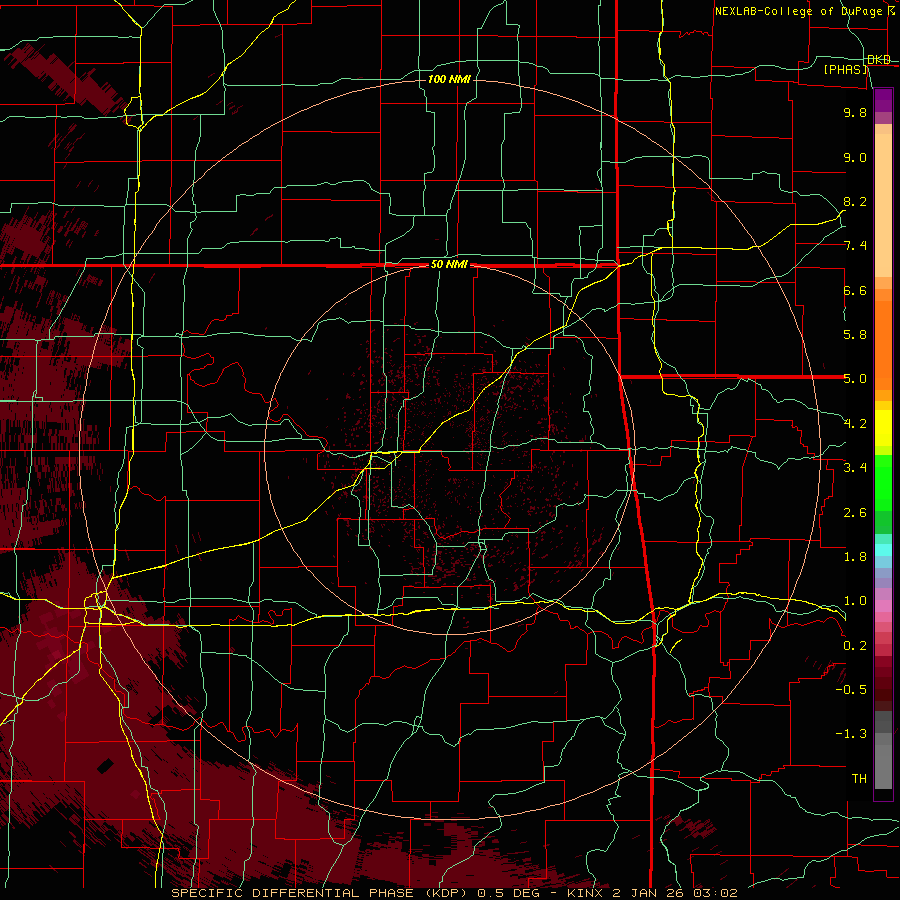Screen dimensions: 900x900
Task: Click the 03:02 timestamp in the caption
Action: pos(715,893)
